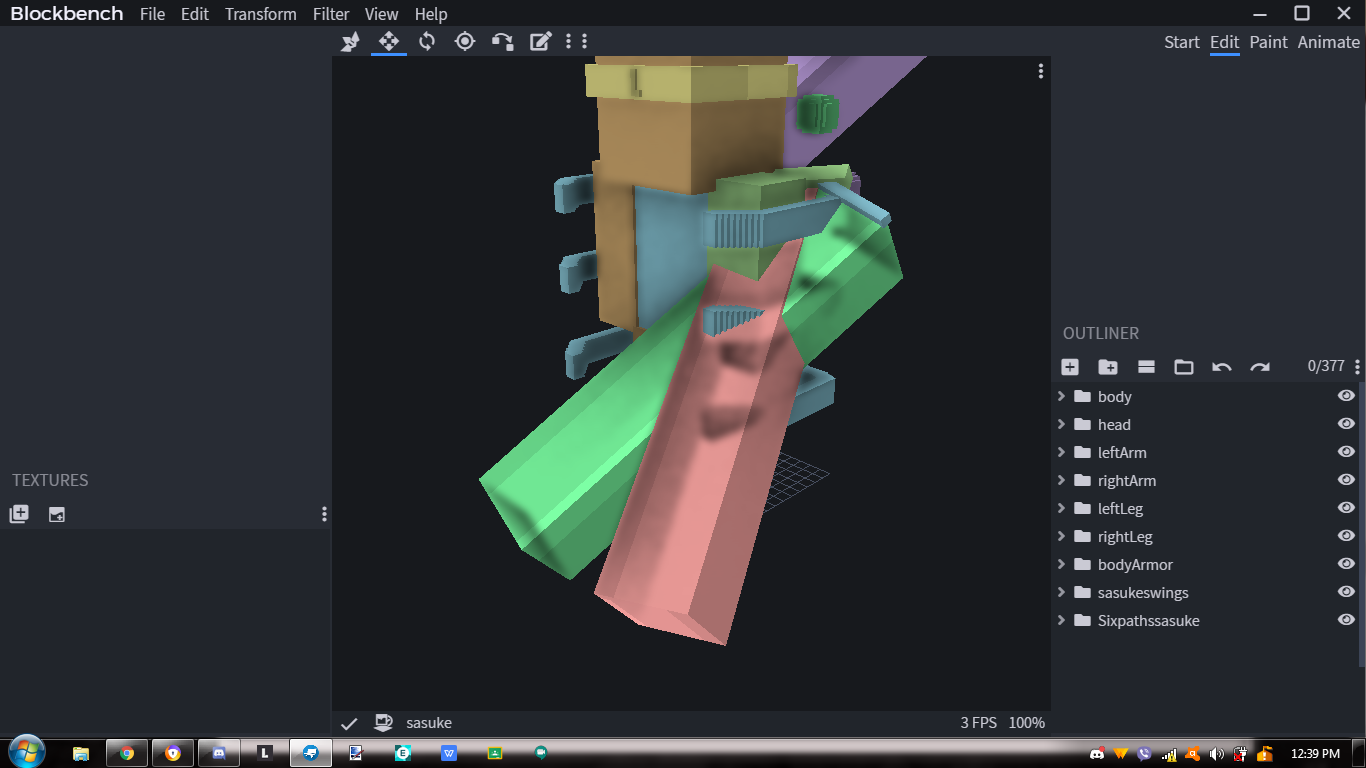This screenshot has width=1366, height=768.
Task: Open the Transform menu
Action: tap(260, 14)
